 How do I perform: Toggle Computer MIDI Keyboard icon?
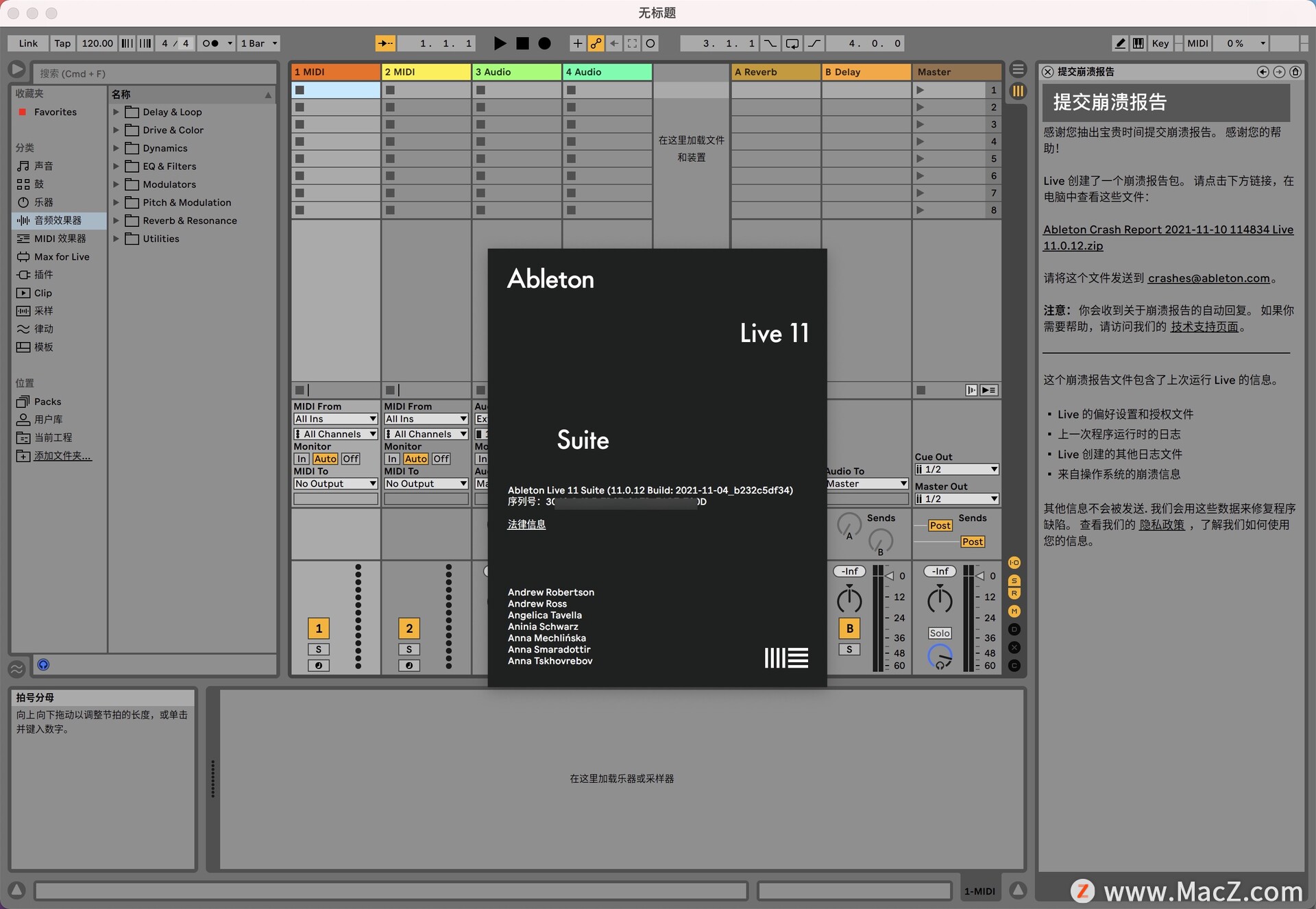coord(1138,43)
